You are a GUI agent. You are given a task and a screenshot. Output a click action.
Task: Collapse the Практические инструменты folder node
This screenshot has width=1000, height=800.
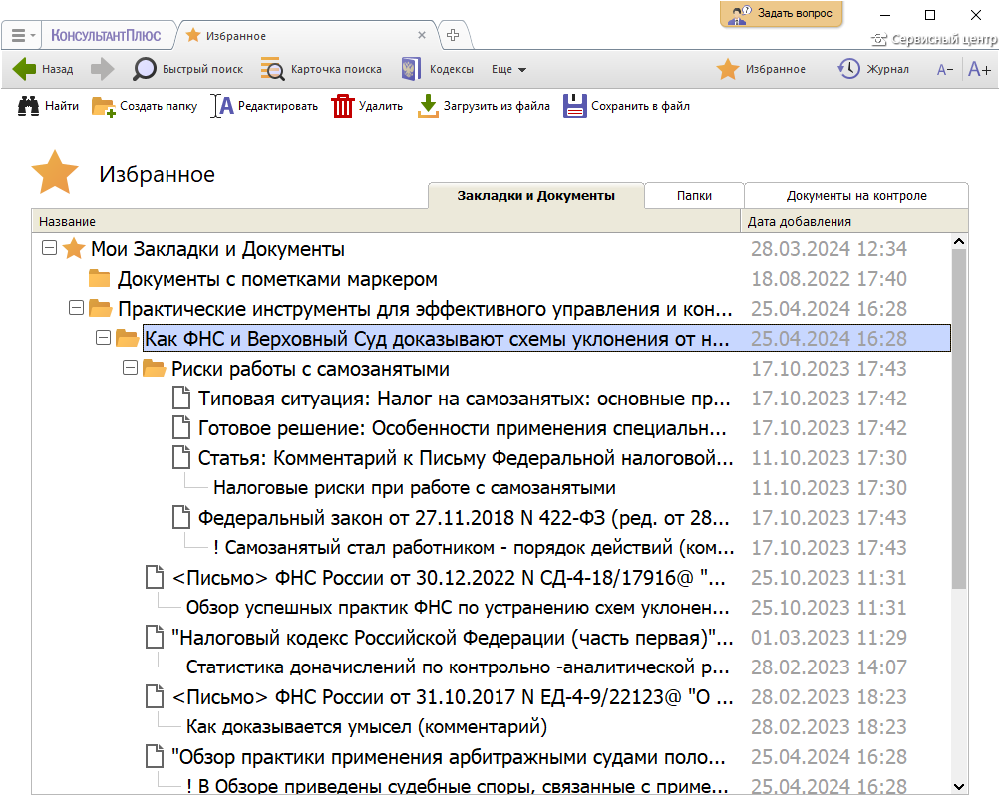coord(76,308)
